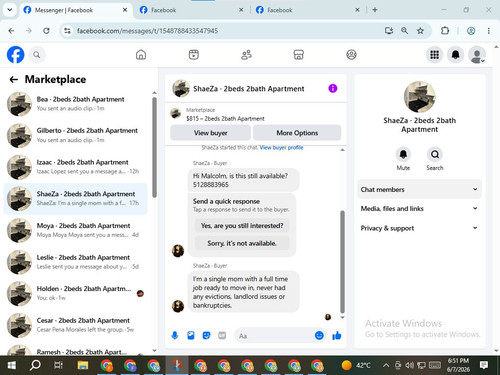Open the Facebook search icon
Viewport: 500px width, 375px height.
37,55
